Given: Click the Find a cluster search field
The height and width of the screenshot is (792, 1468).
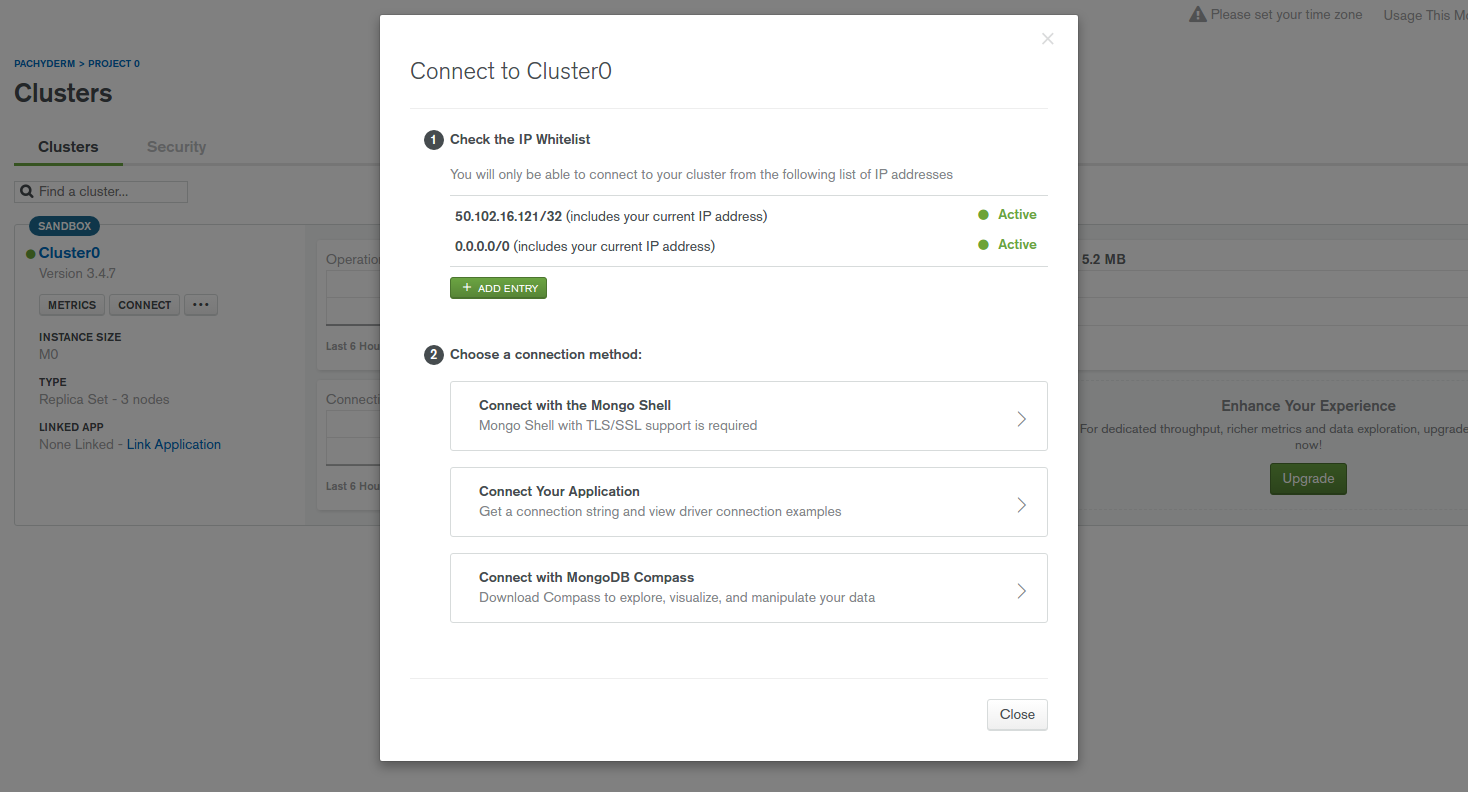Looking at the screenshot, I should click(110, 192).
